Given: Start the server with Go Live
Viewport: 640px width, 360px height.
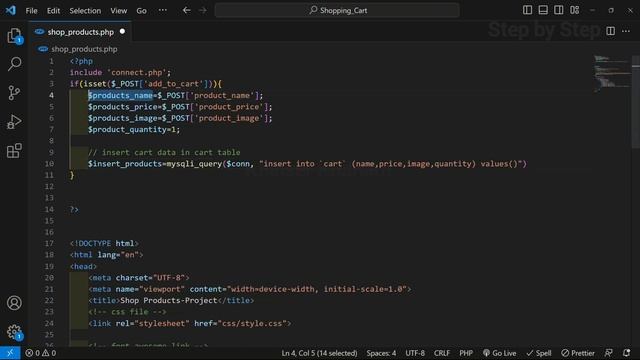Looking at the screenshot, I should tap(500, 353).
